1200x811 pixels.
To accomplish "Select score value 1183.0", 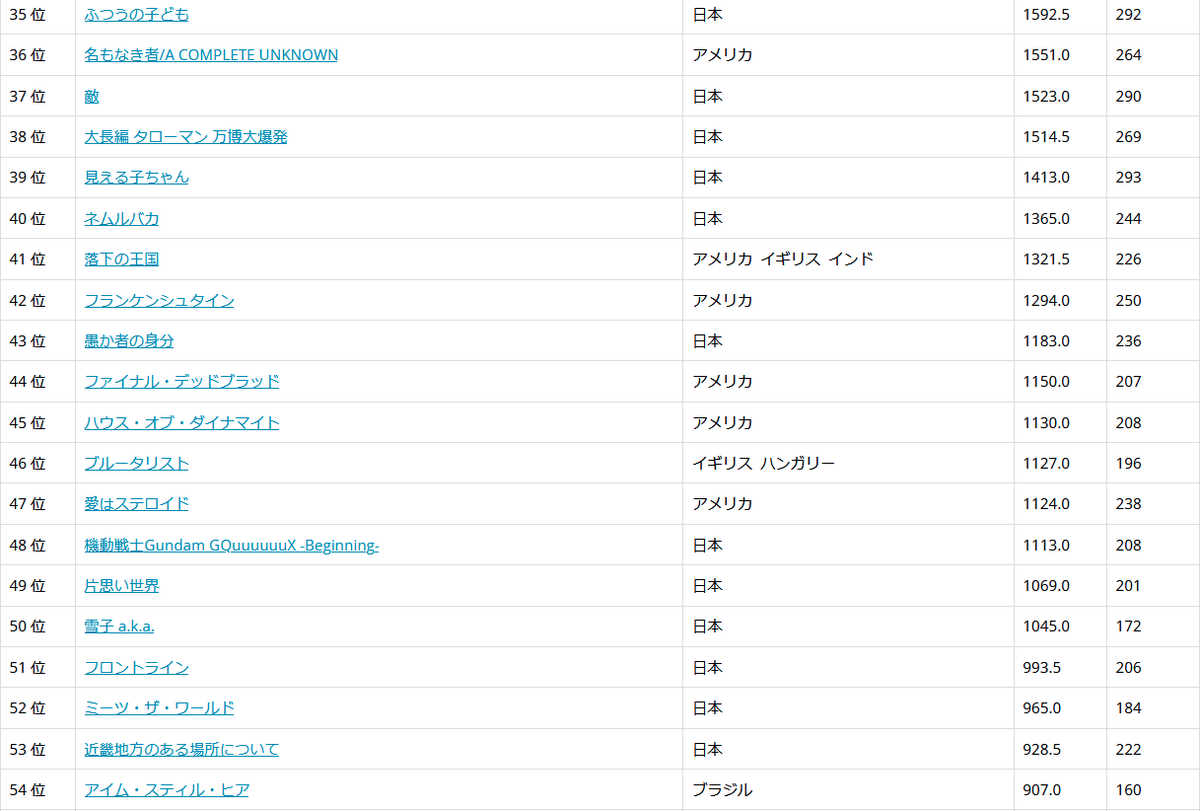I will [x=1046, y=341].
